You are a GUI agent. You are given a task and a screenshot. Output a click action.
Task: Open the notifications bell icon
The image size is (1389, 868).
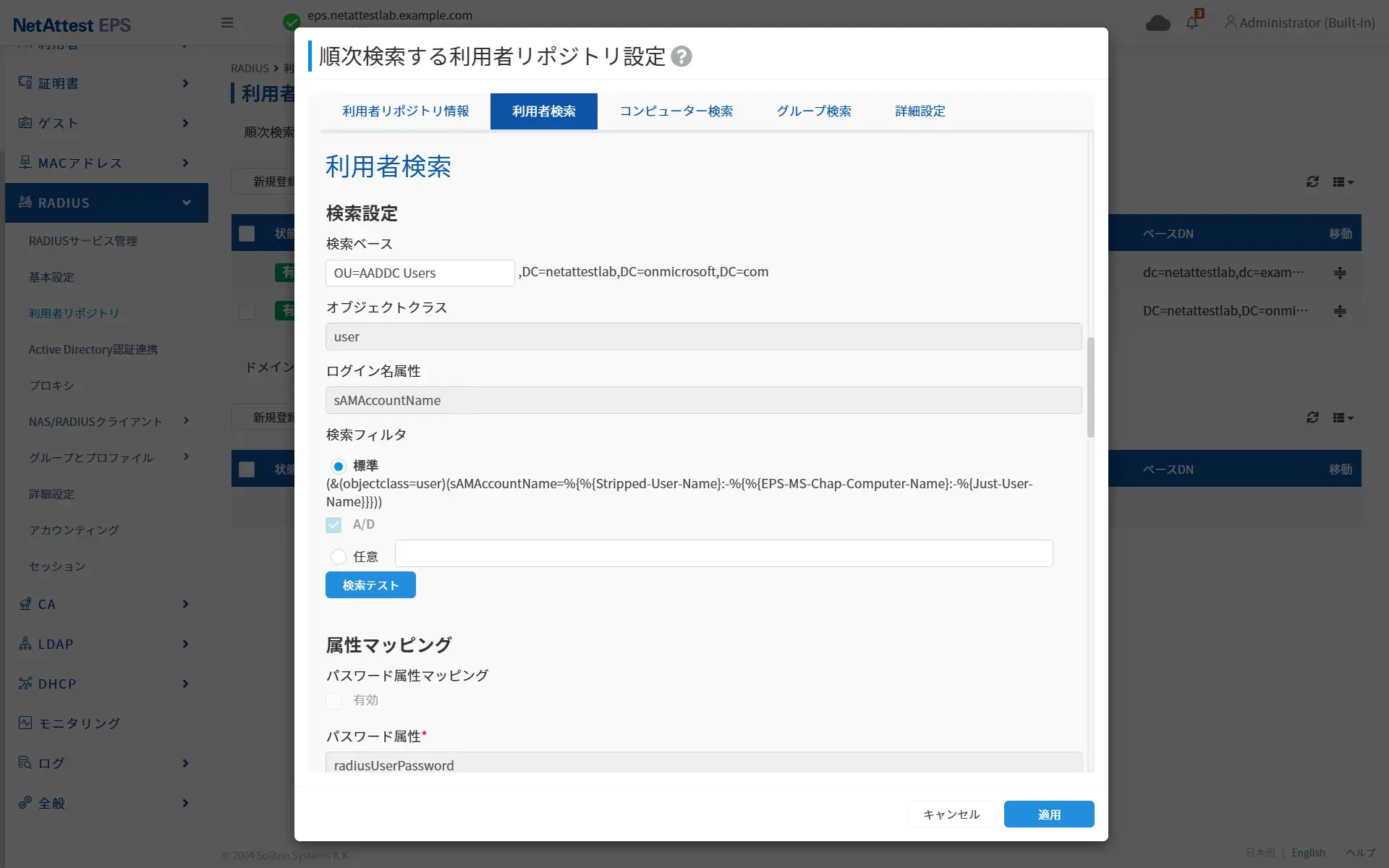pyautogui.click(x=1192, y=23)
